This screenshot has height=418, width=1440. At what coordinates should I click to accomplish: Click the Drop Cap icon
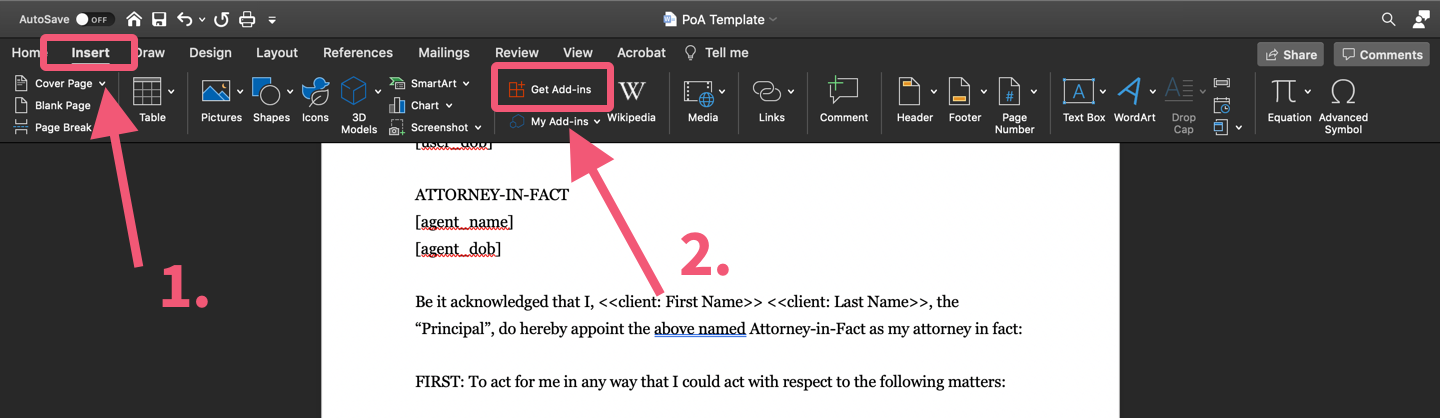[x=1180, y=91]
